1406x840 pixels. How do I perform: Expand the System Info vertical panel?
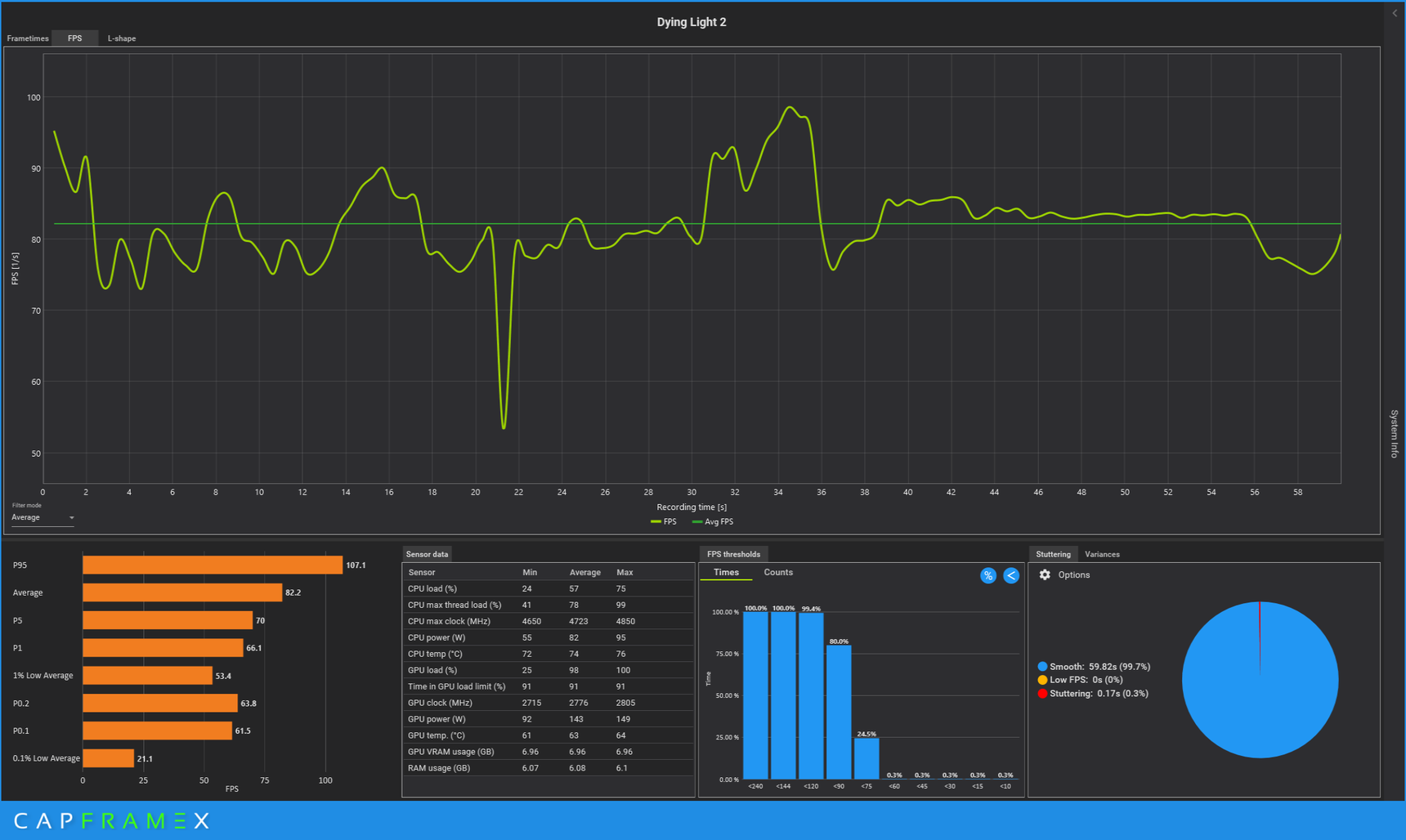[1395, 433]
